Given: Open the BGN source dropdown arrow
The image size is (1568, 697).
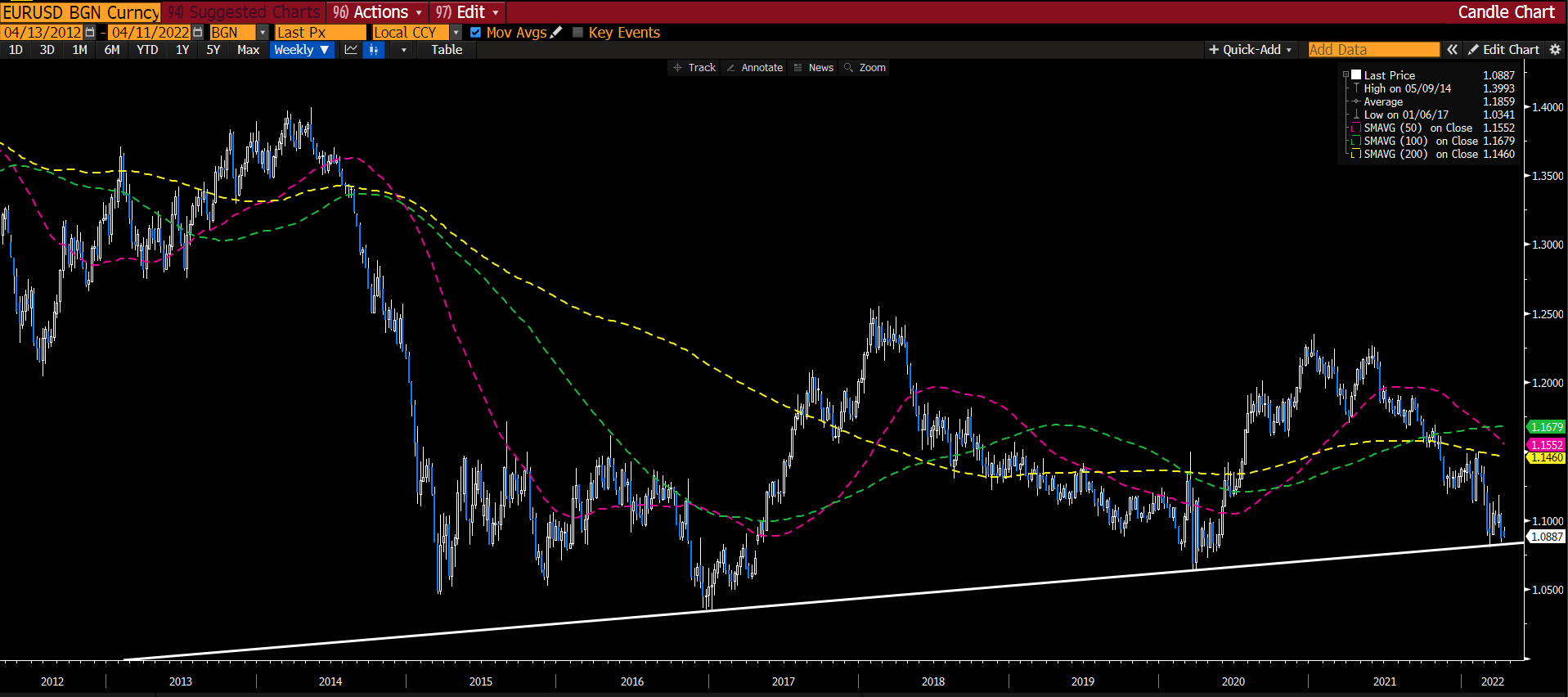Looking at the screenshot, I should point(263,33).
